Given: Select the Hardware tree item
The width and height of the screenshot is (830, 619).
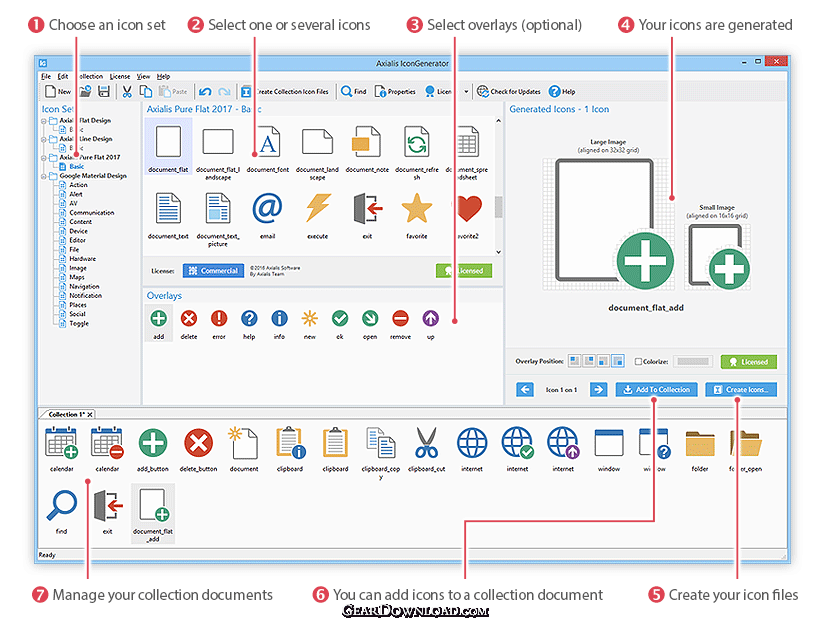Looking at the screenshot, I should tap(83, 259).
